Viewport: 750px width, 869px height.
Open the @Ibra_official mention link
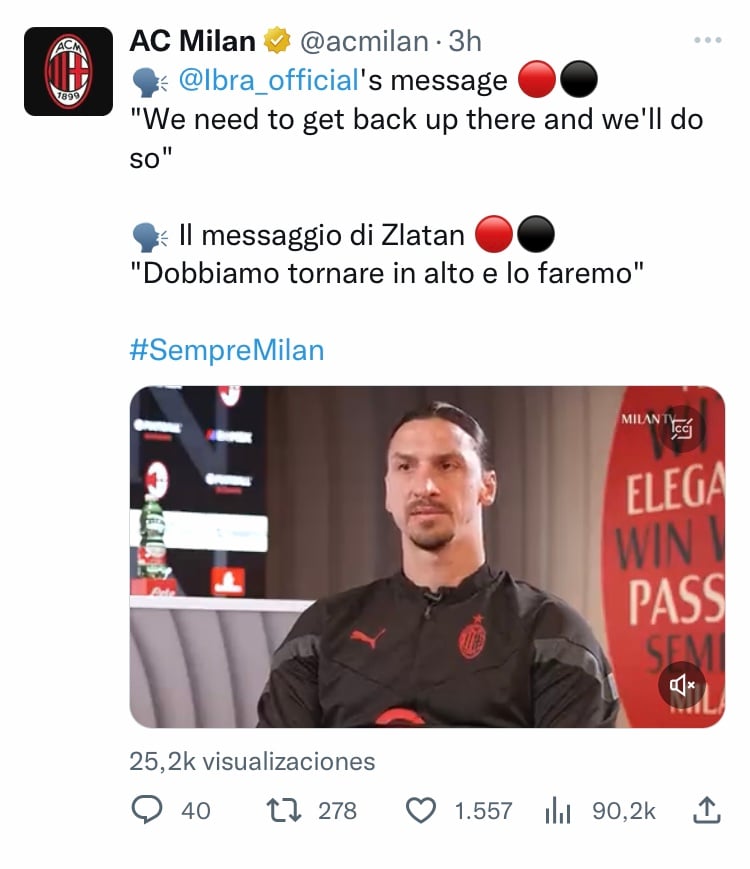[269, 80]
